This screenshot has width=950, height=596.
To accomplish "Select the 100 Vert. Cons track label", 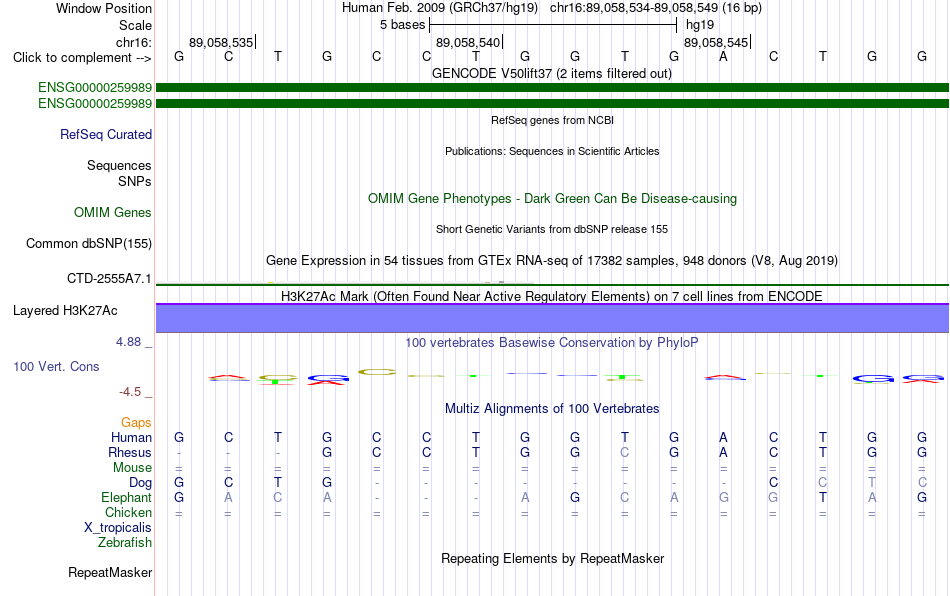I will [x=56, y=366].
